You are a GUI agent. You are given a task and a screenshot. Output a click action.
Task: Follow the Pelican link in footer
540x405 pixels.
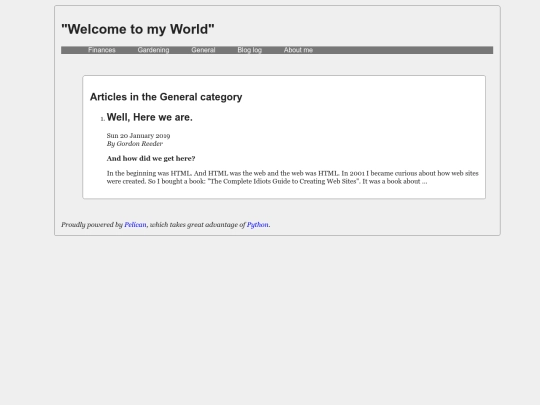click(x=135, y=225)
